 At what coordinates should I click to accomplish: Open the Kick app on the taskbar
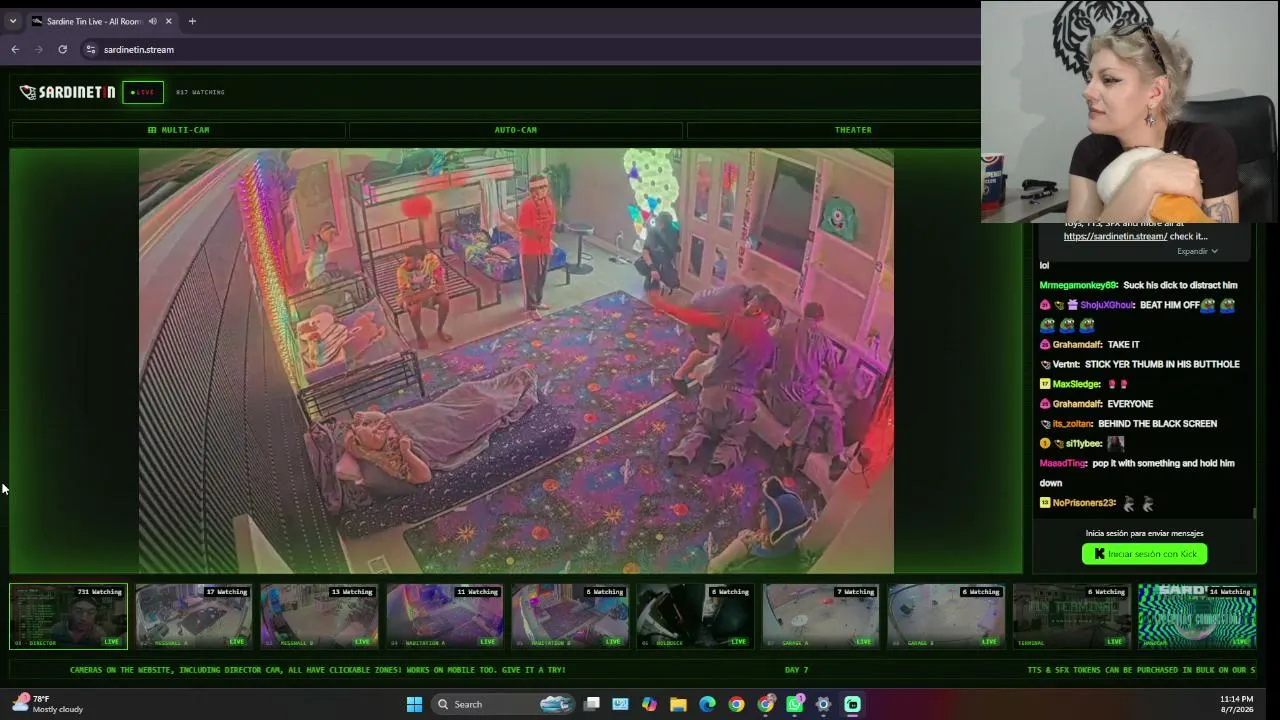coord(852,704)
